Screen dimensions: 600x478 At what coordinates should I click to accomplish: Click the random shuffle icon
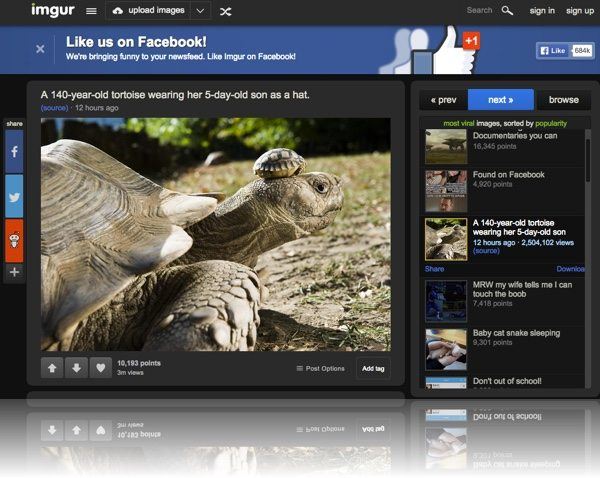pyautogui.click(x=225, y=11)
